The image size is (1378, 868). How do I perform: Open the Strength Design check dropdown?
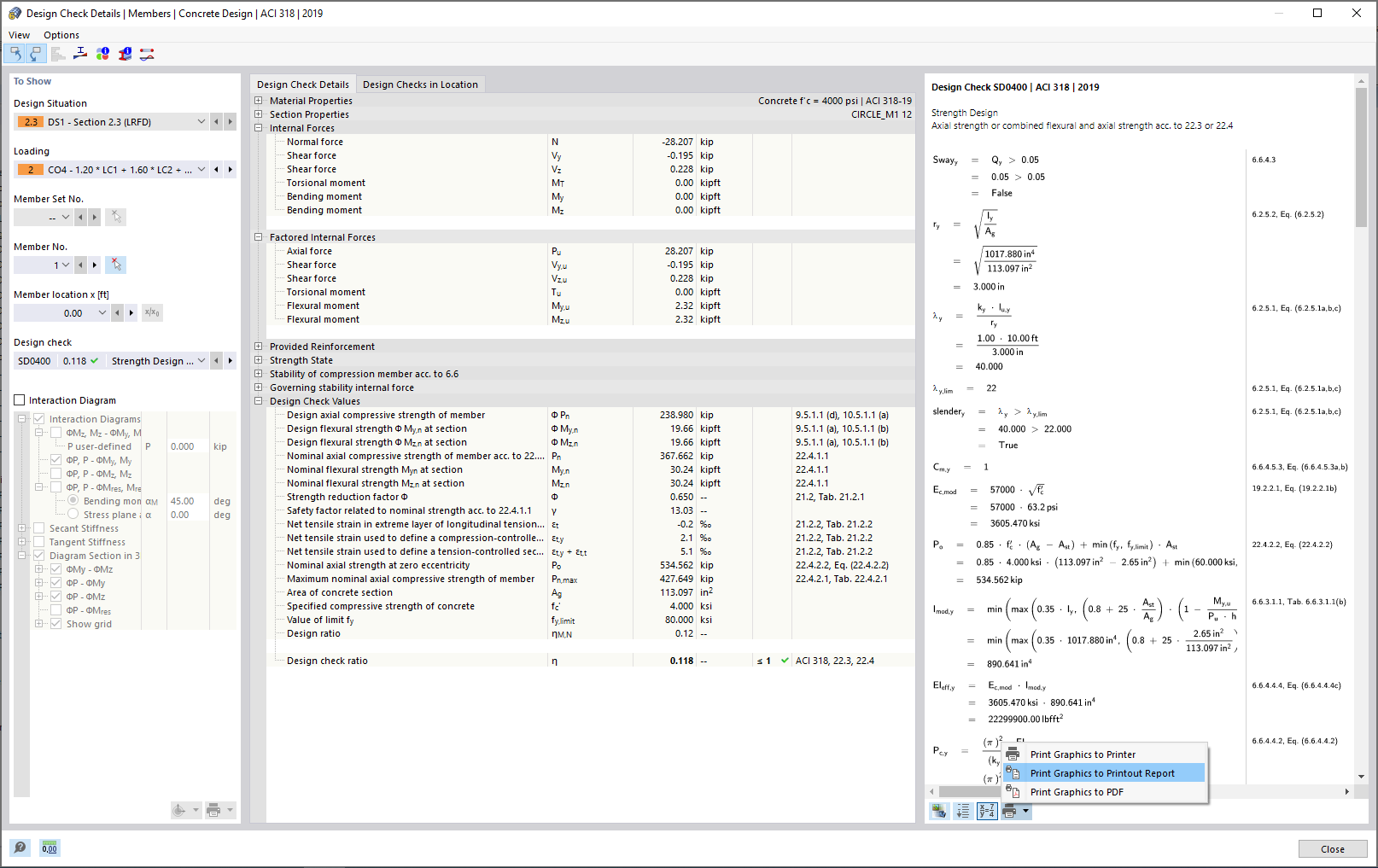(x=201, y=361)
